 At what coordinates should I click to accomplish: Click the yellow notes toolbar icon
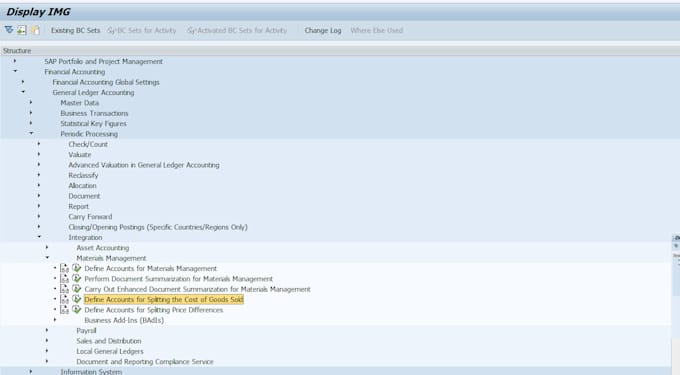pos(35,30)
